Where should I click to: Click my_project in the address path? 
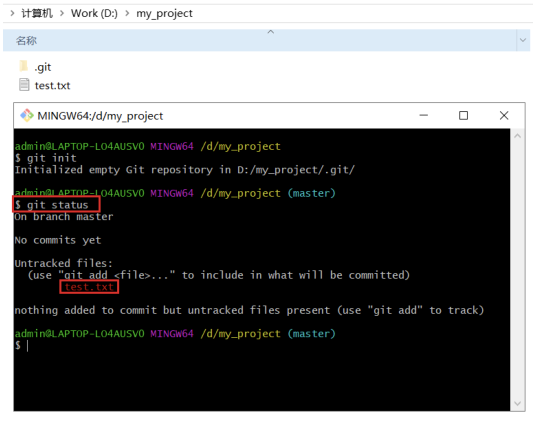164,14
